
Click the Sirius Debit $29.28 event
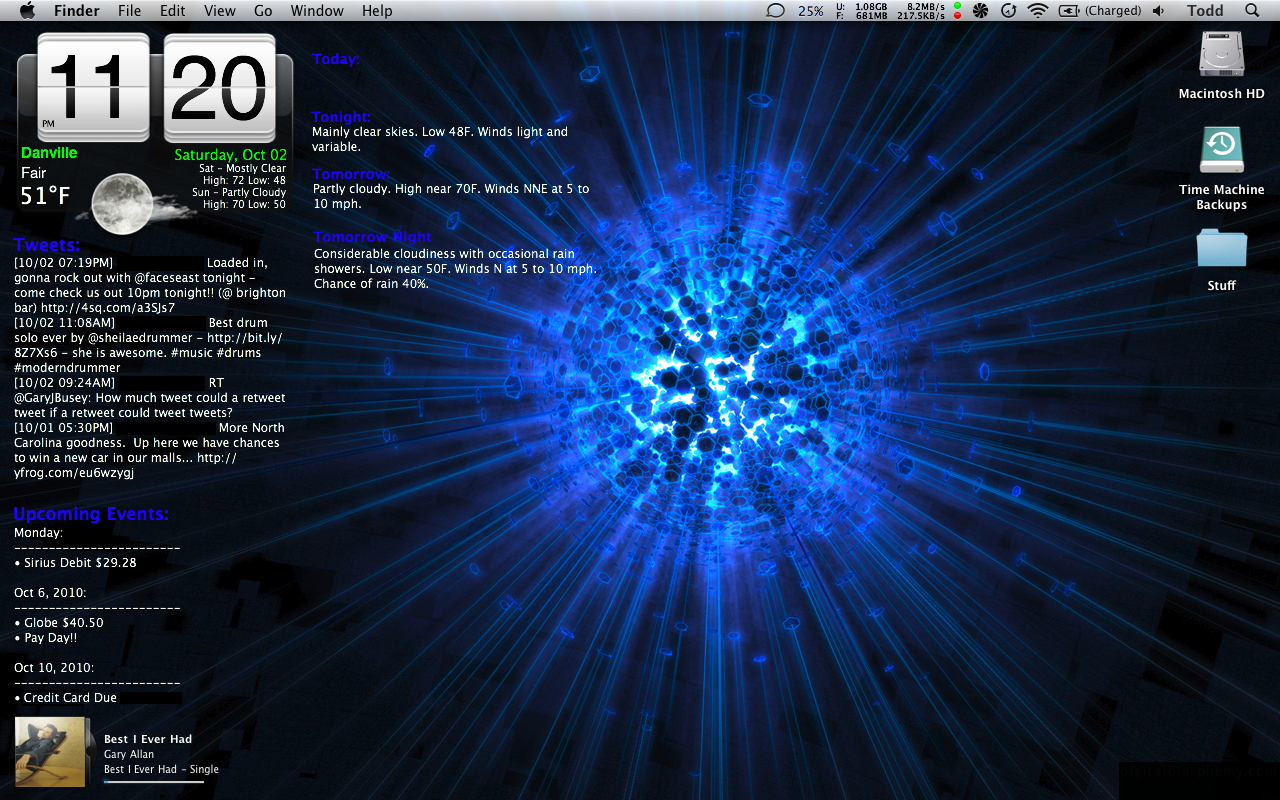[75, 563]
